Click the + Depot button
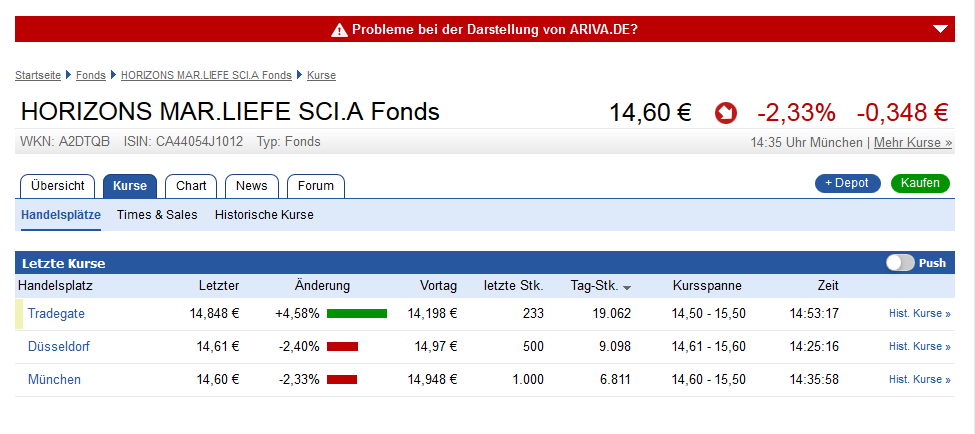The image size is (975, 434). tap(847, 183)
